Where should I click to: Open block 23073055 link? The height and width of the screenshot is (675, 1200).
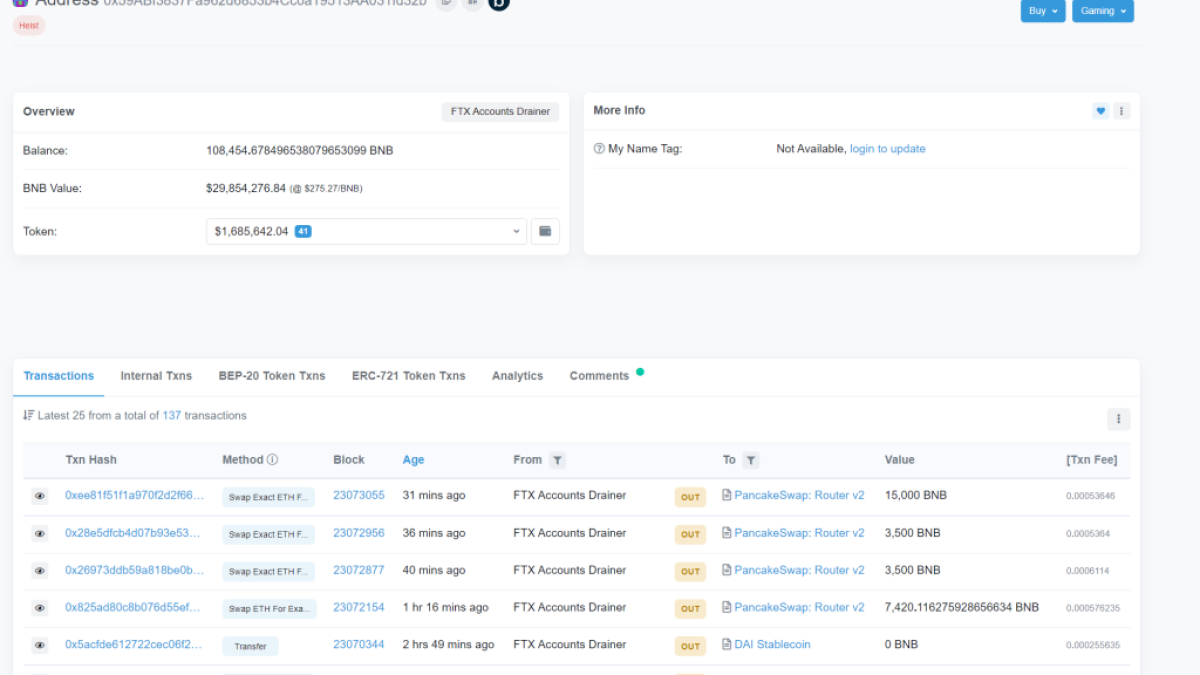tap(358, 495)
